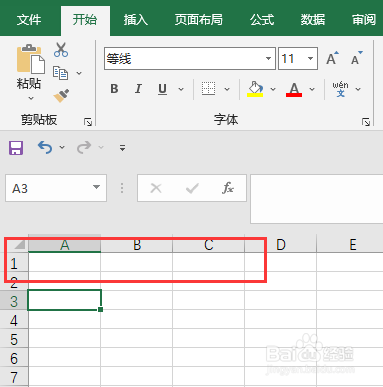Select row 5 header

pos(14,339)
